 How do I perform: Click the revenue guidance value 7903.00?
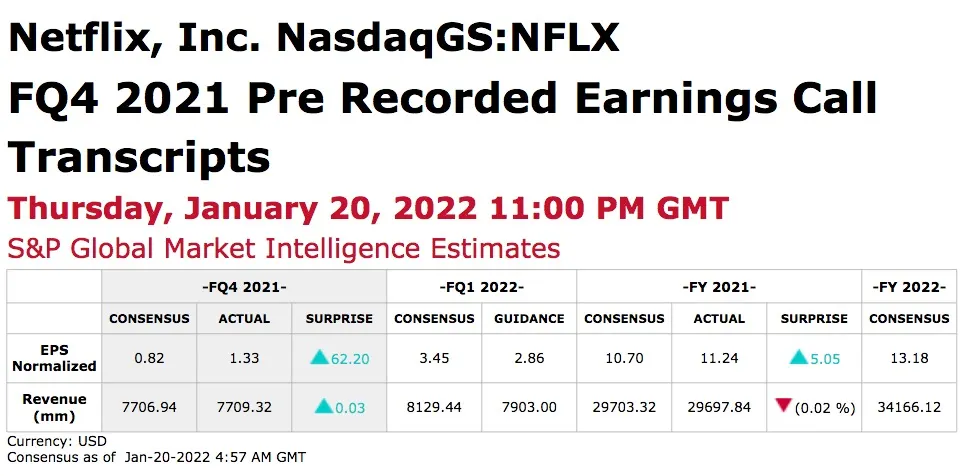pos(529,407)
